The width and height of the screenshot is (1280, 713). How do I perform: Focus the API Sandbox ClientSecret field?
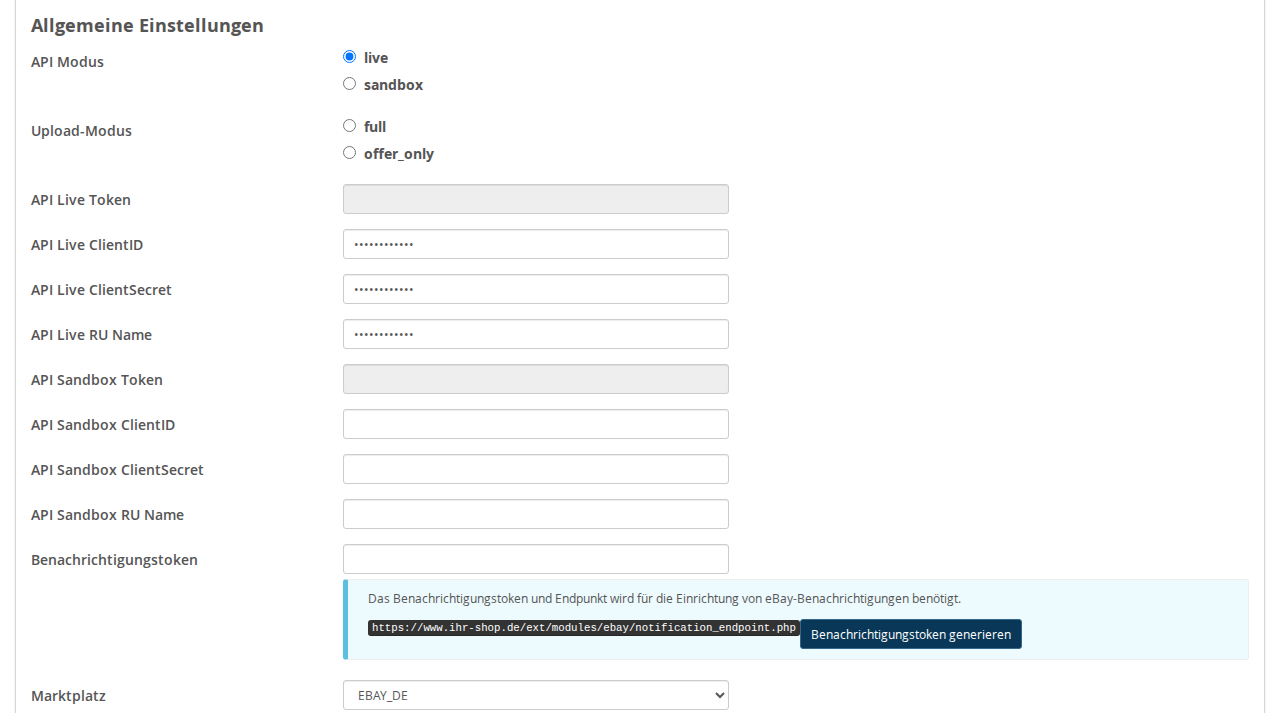(536, 469)
